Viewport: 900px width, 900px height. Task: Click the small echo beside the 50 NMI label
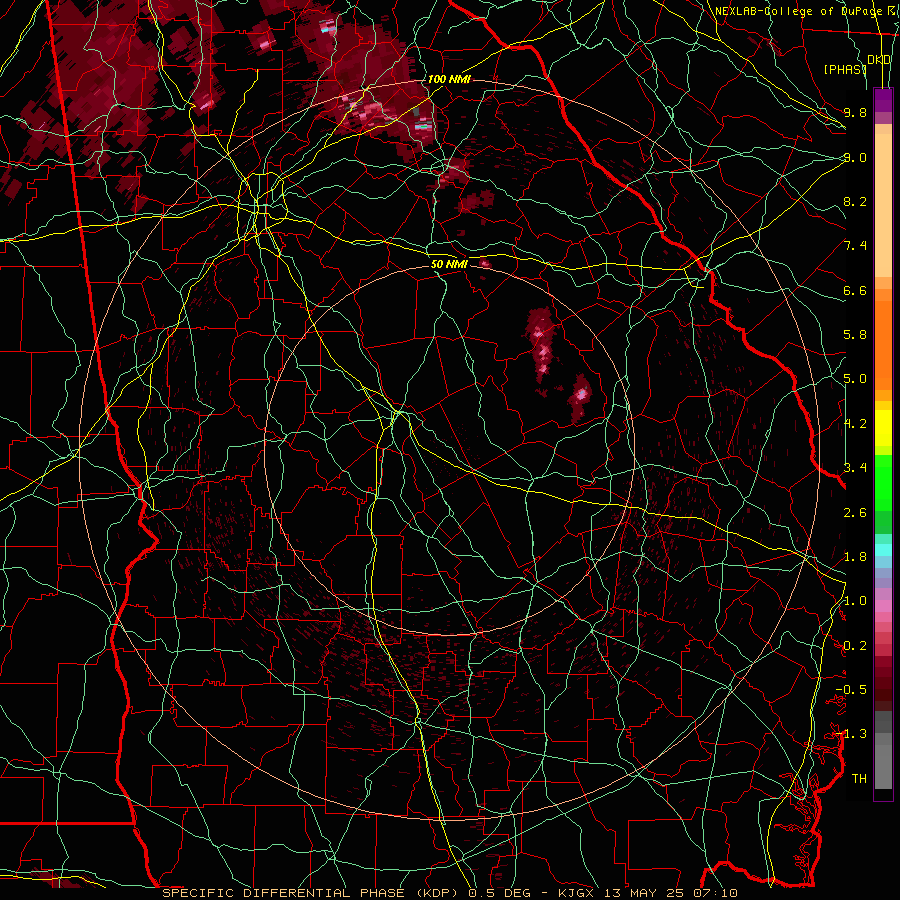(x=484, y=263)
